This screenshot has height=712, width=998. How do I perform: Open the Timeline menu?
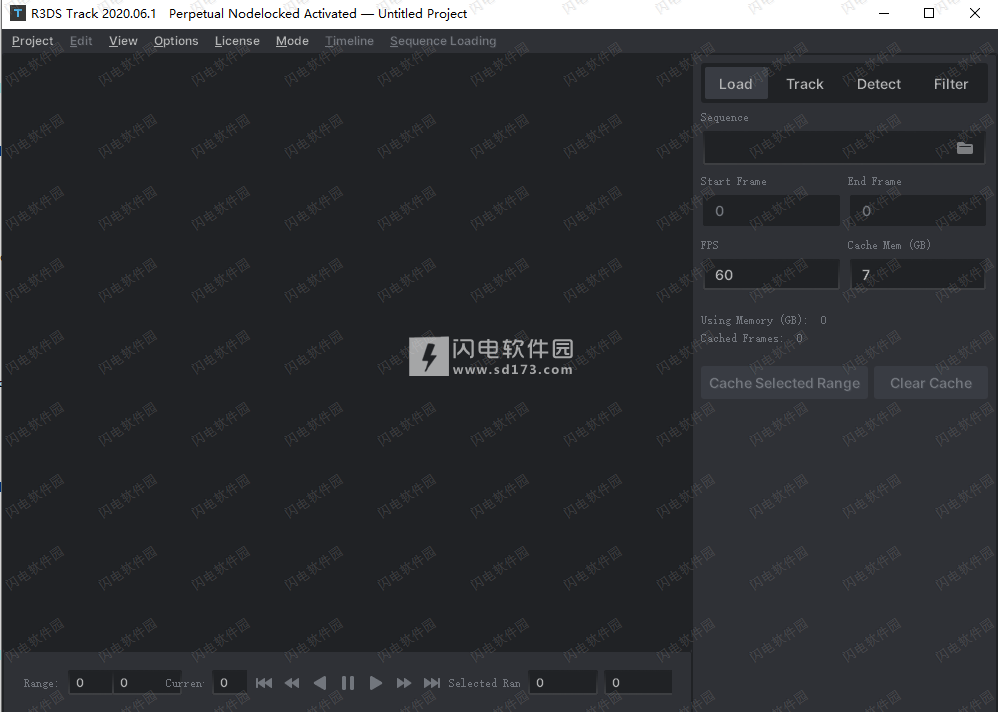349,41
